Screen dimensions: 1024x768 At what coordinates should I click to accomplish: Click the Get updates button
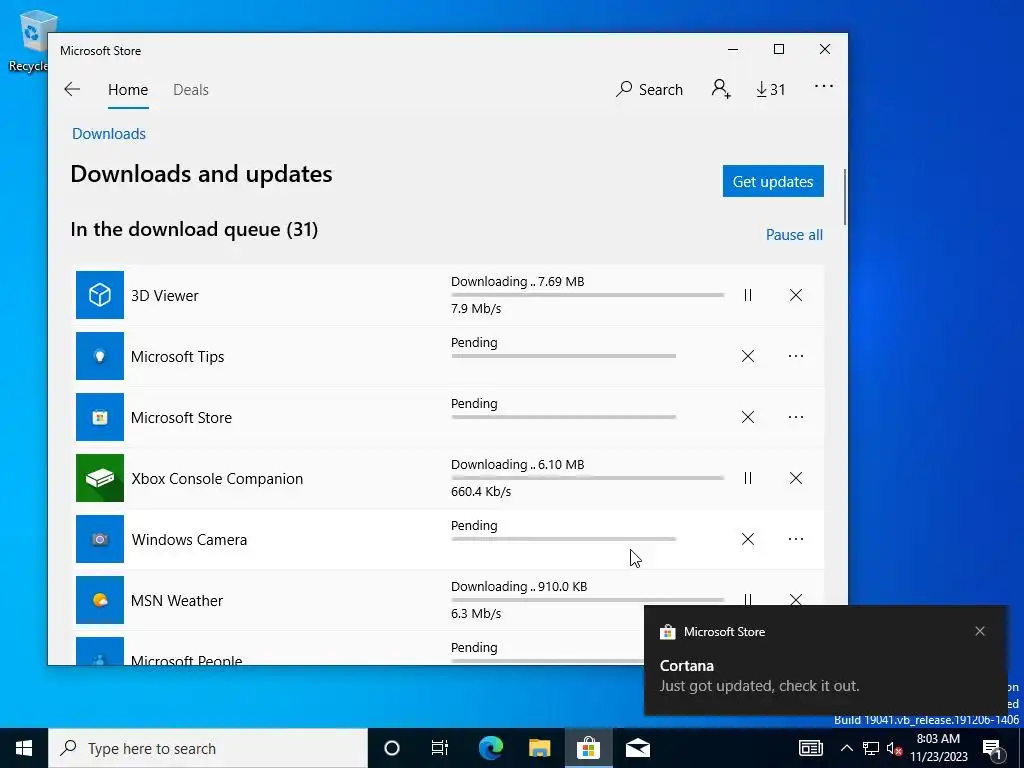773,181
